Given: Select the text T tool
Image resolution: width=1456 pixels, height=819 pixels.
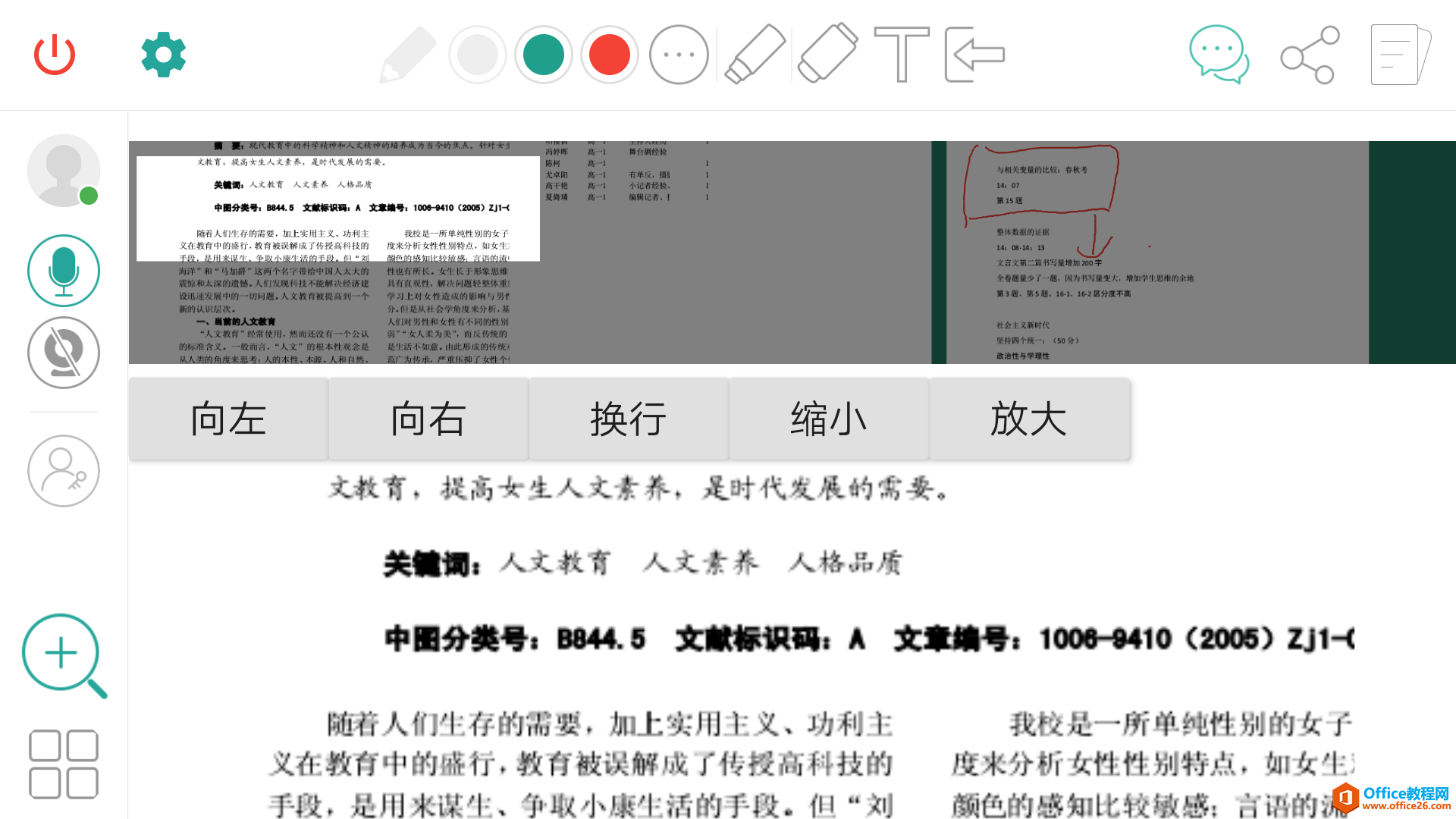Looking at the screenshot, I should pyautogui.click(x=902, y=55).
